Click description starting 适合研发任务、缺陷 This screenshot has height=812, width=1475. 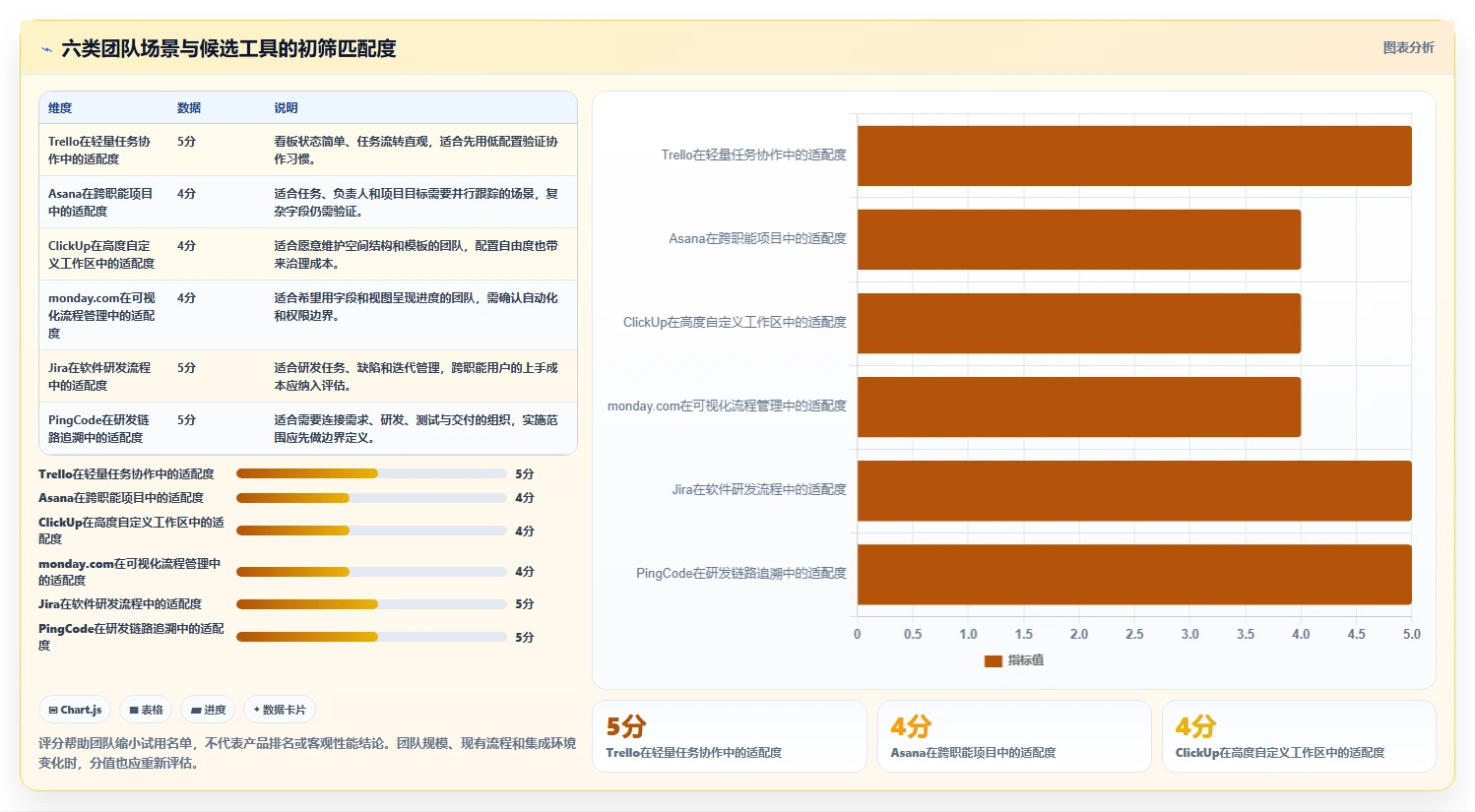click(x=416, y=376)
